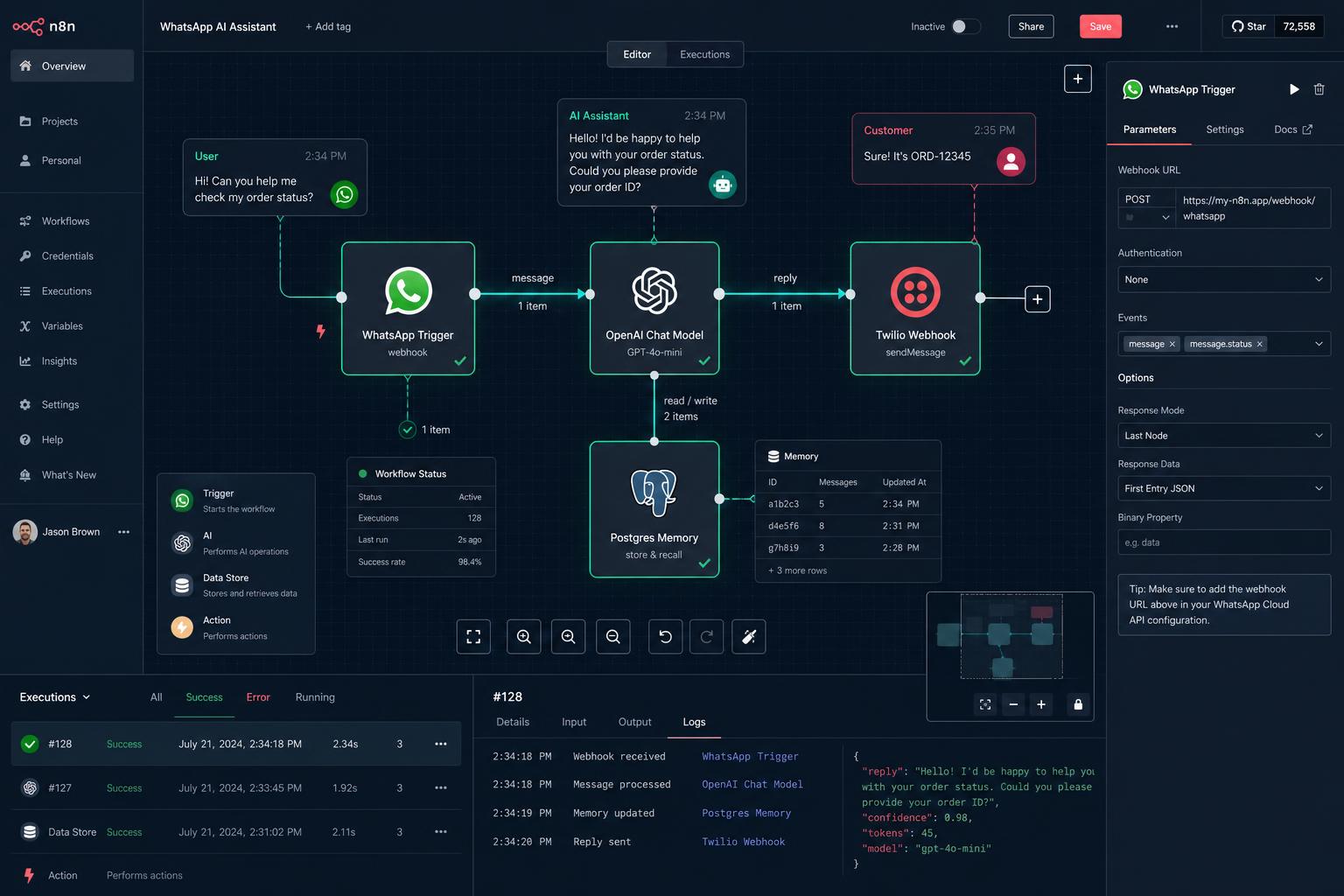Screen dimensions: 1344x896
Task: Click the n8n logo
Action: (44, 26)
